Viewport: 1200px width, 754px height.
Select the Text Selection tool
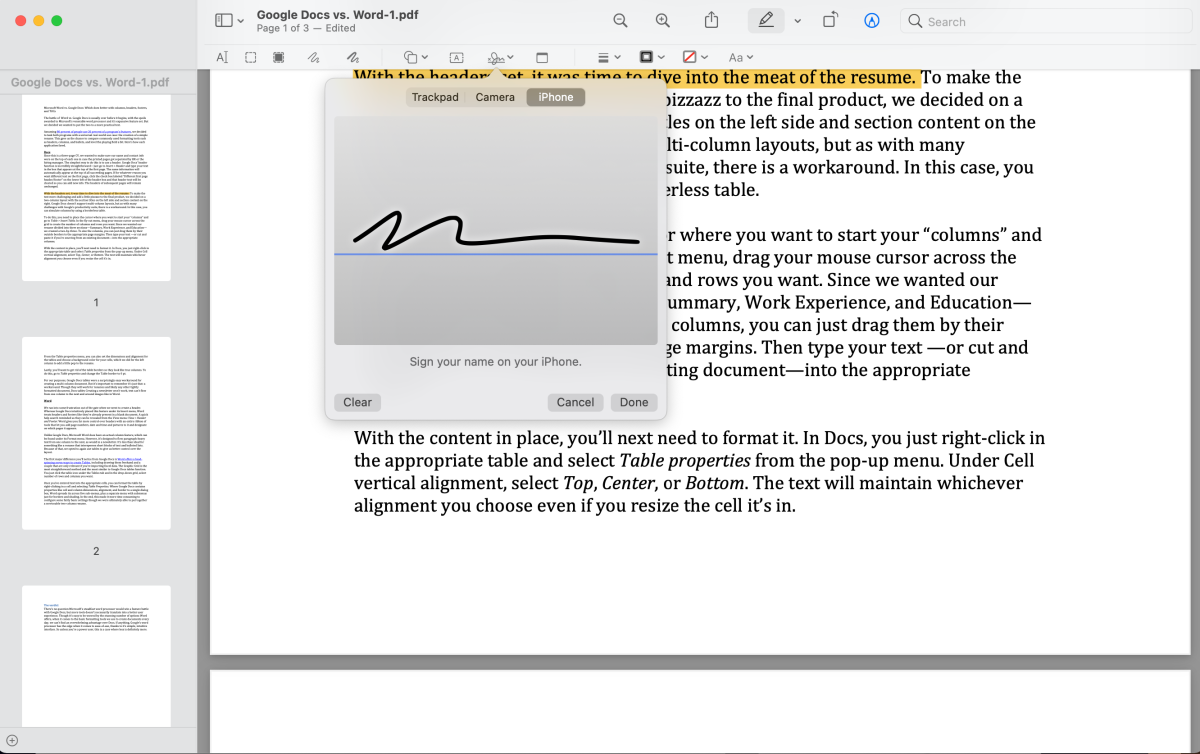[x=222, y=57]
